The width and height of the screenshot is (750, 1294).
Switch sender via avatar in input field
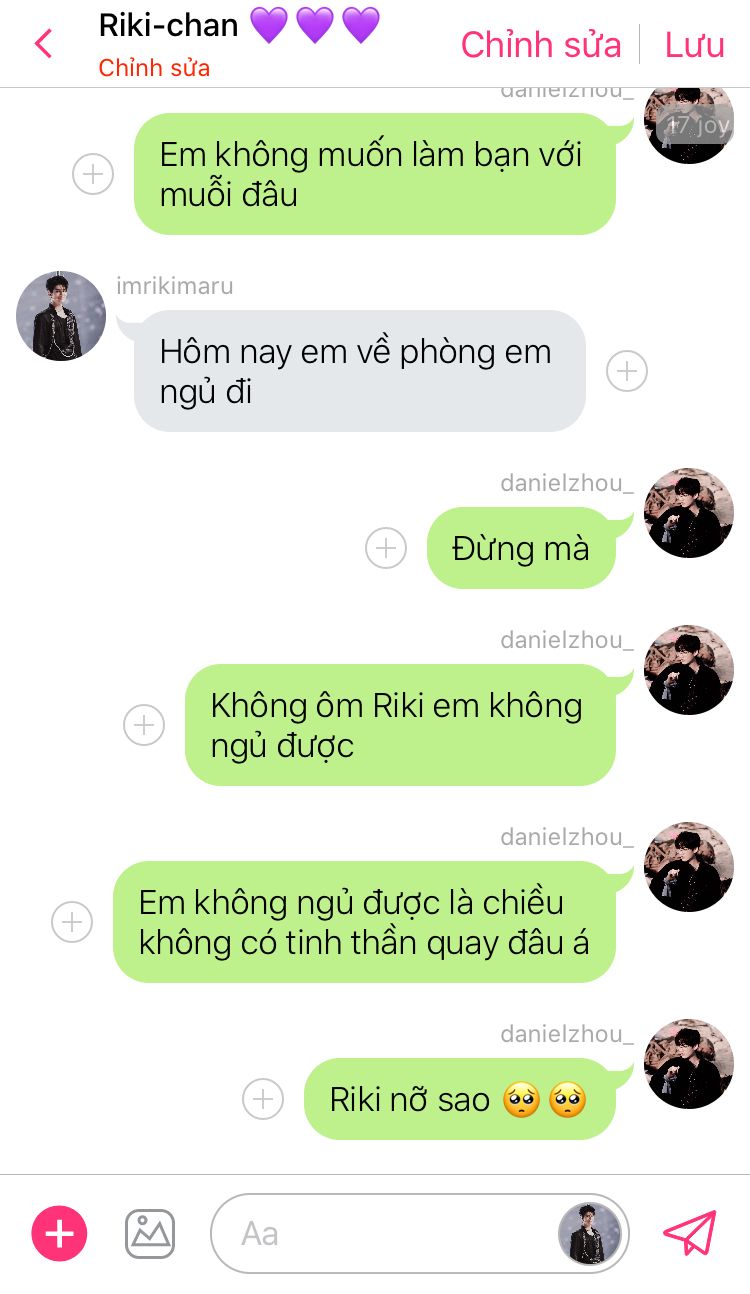[x=590, y=1233]
